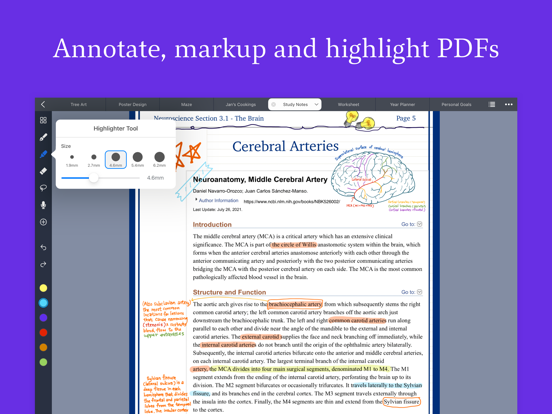Activate the microphone recording tool
The width and height of the screenshot is (552, 414).
(43, 205)
